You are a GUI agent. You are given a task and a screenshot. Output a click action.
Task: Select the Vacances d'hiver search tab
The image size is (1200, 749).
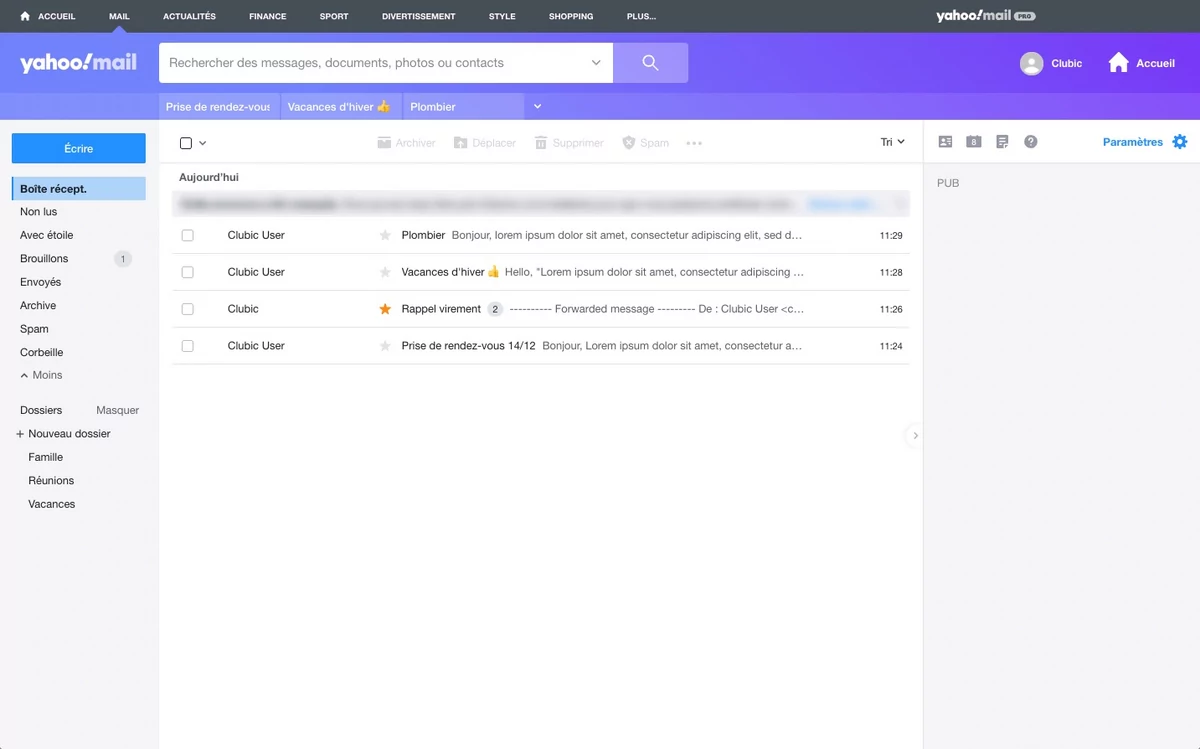[x=341, y=107]
